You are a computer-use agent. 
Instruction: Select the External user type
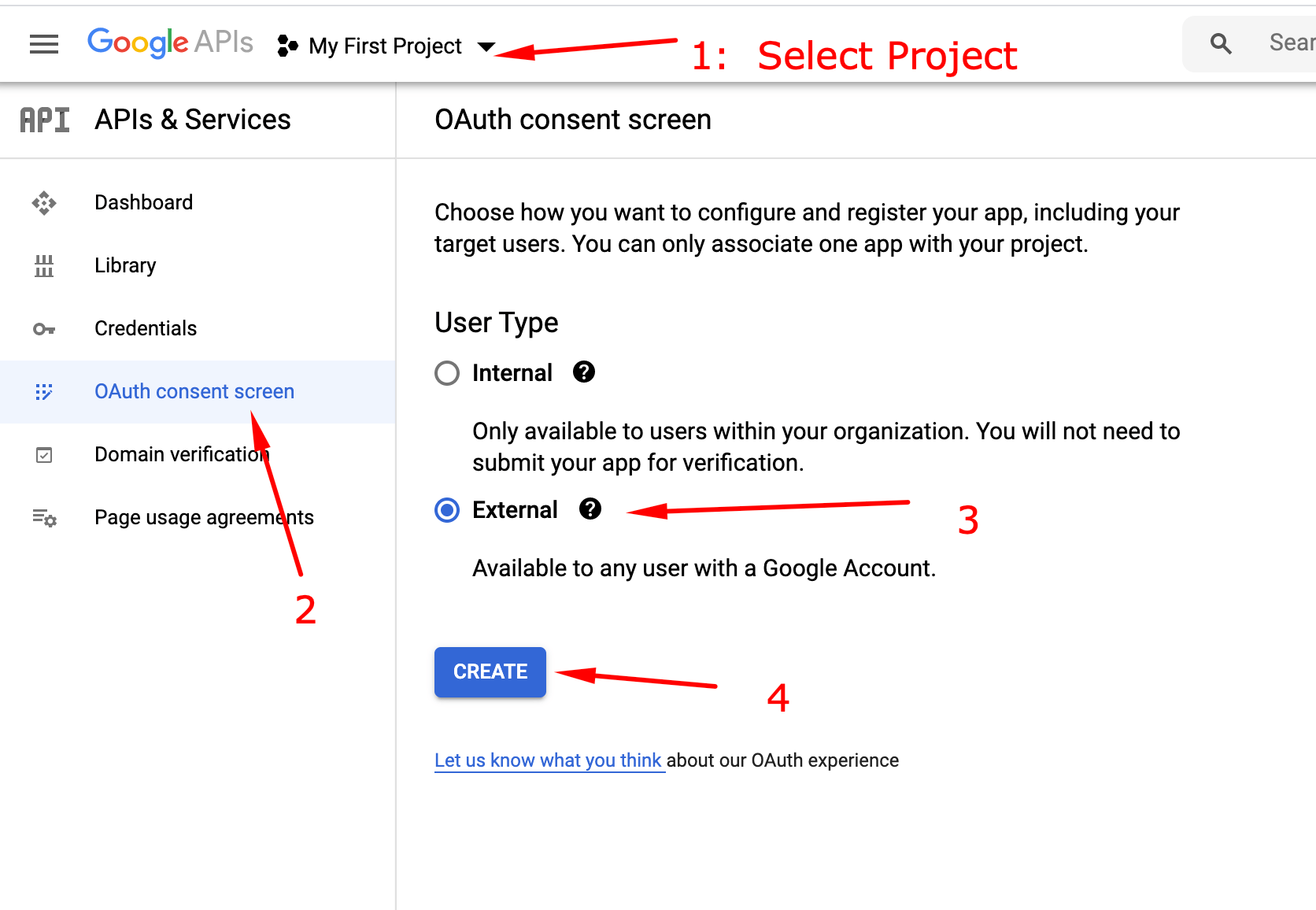click(x=447, y=510)
